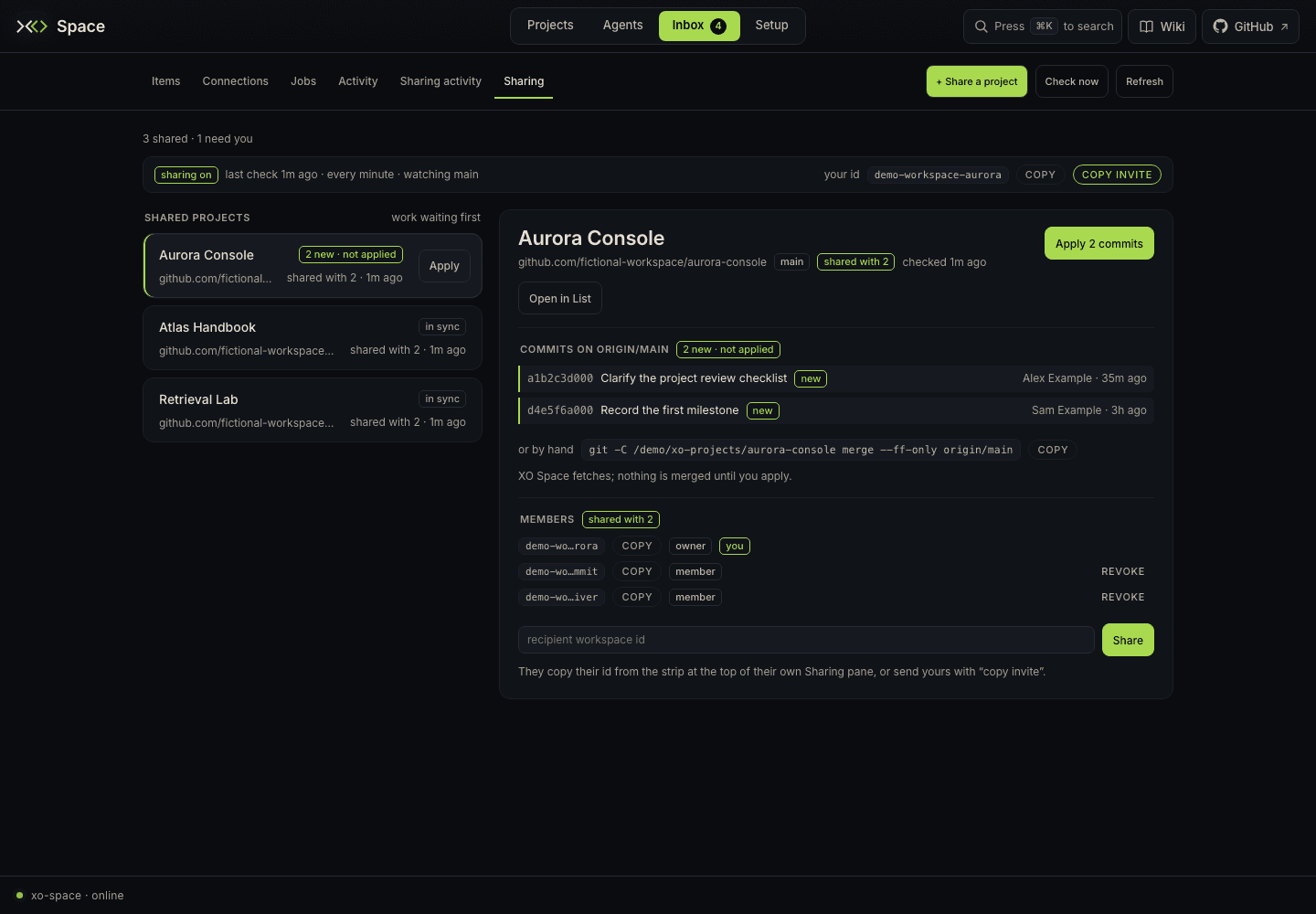
Task: Go to the Items sub-tab
Action: coord(165,81)
